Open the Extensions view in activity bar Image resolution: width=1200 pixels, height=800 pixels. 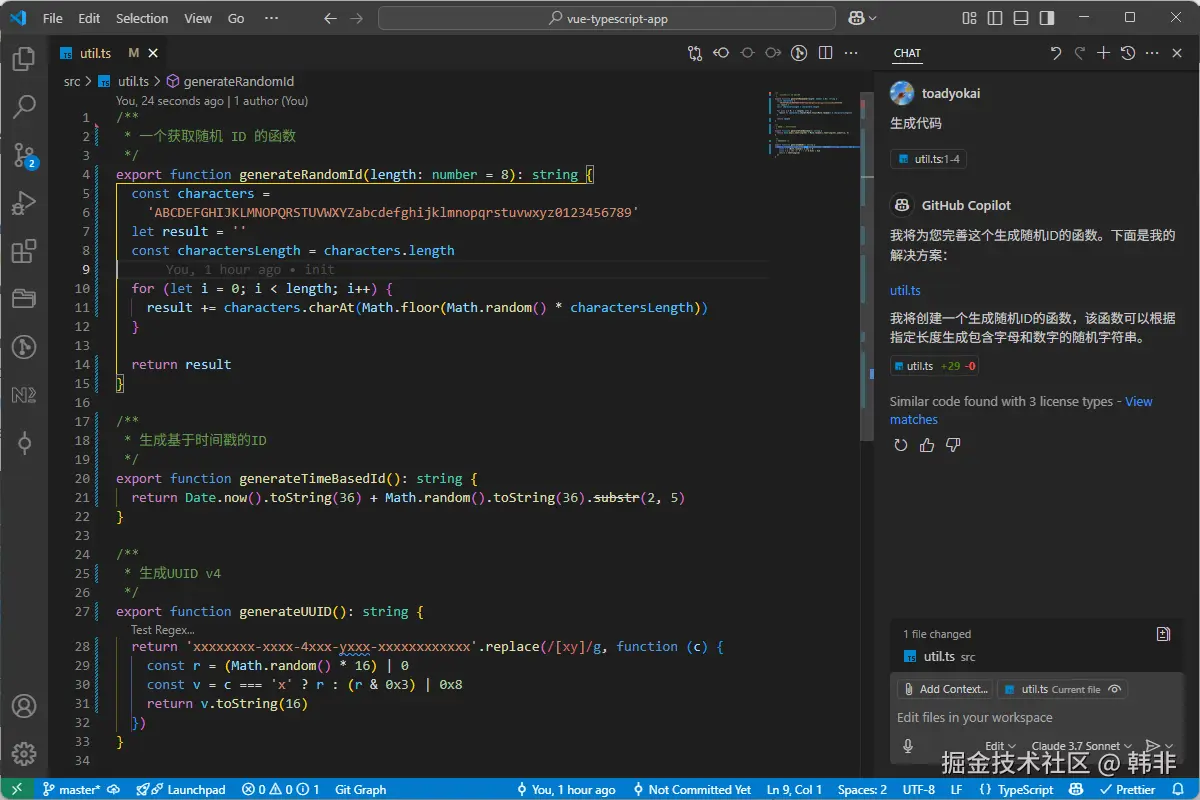pyautogui.click(x=24, y=251)
